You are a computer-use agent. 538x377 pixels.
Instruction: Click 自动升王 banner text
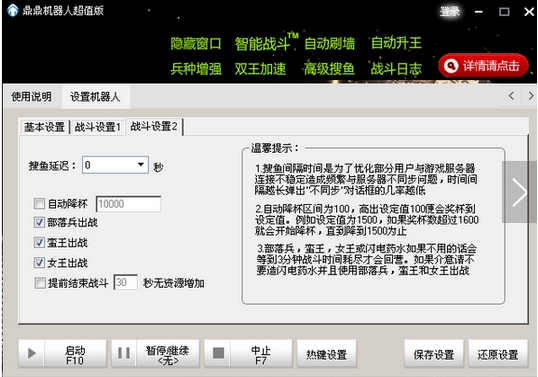396,43
